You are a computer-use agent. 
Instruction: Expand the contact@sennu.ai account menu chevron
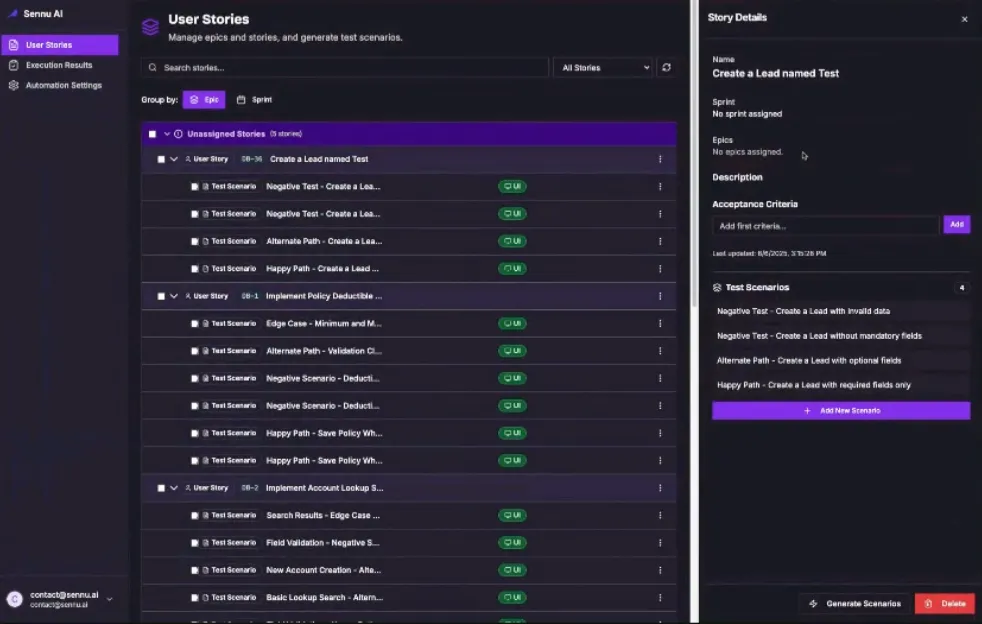[x=110, y=600]
